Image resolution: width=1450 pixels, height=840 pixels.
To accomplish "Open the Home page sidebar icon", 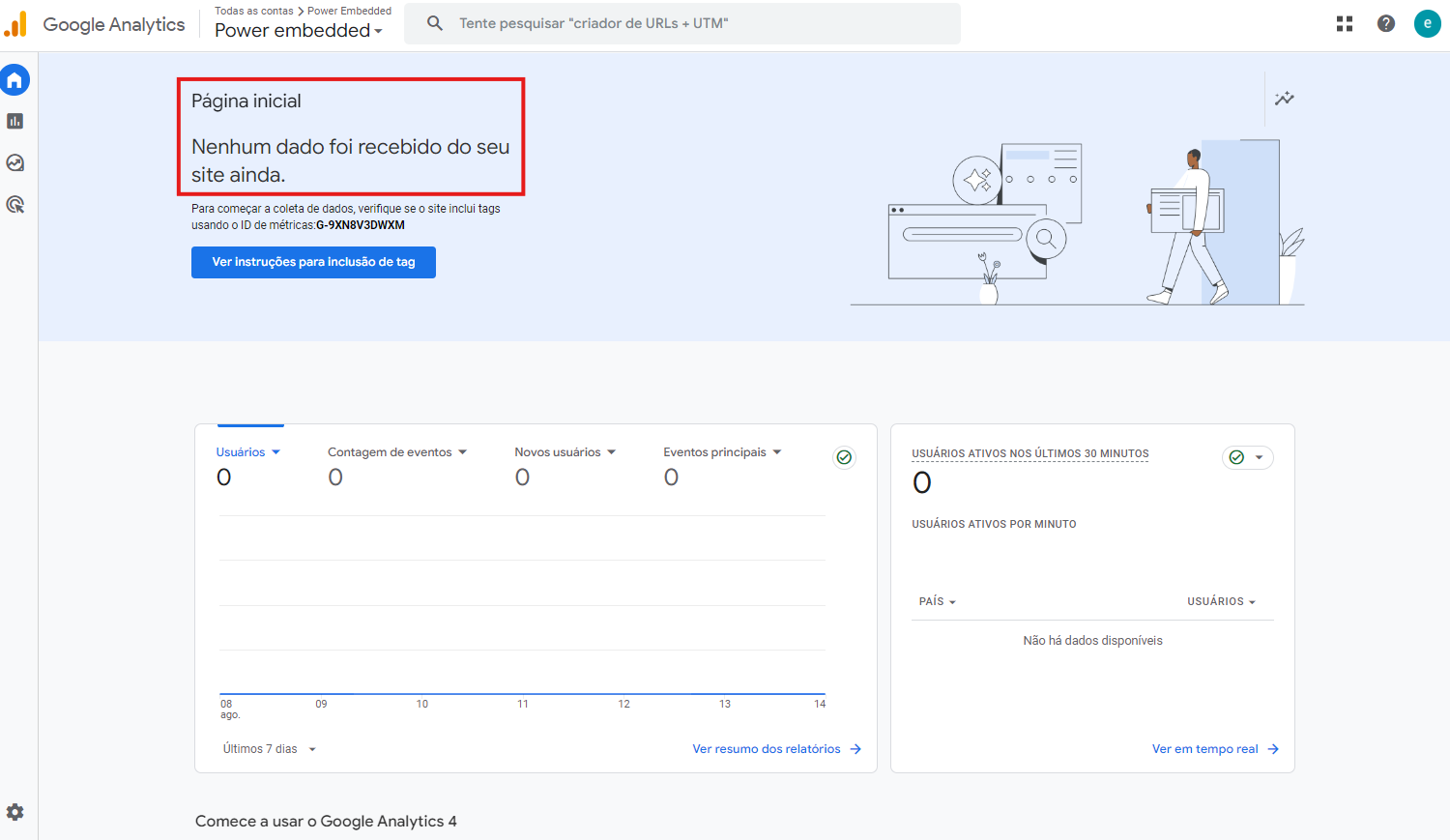I will (15, 80).
